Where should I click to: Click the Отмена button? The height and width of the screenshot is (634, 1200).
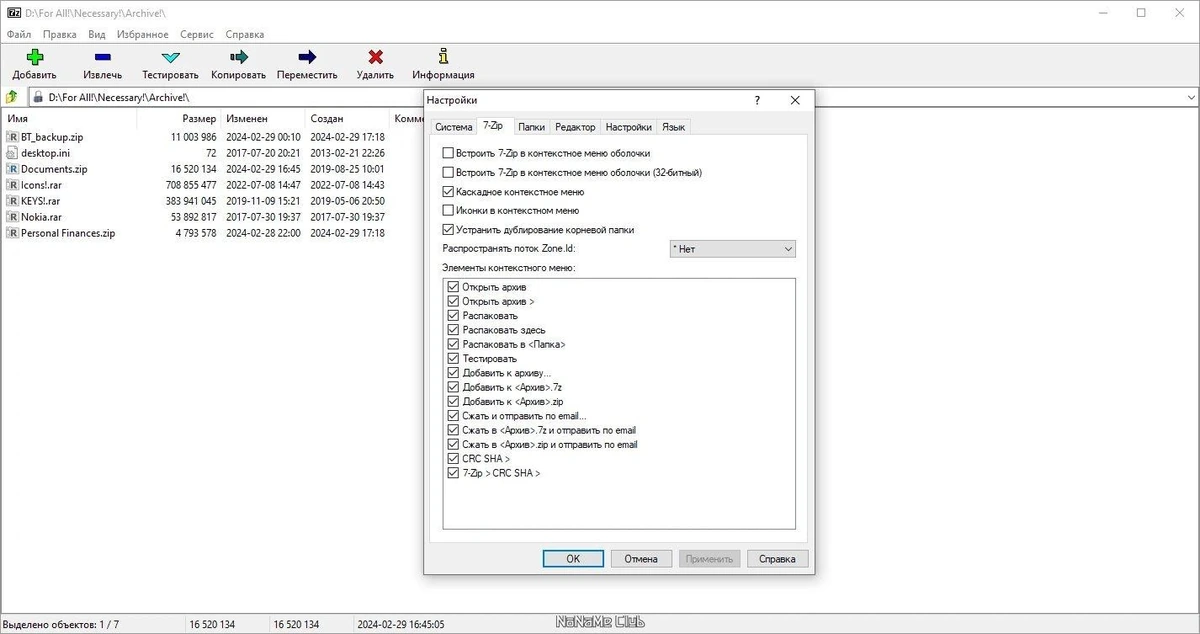(641, 559)
